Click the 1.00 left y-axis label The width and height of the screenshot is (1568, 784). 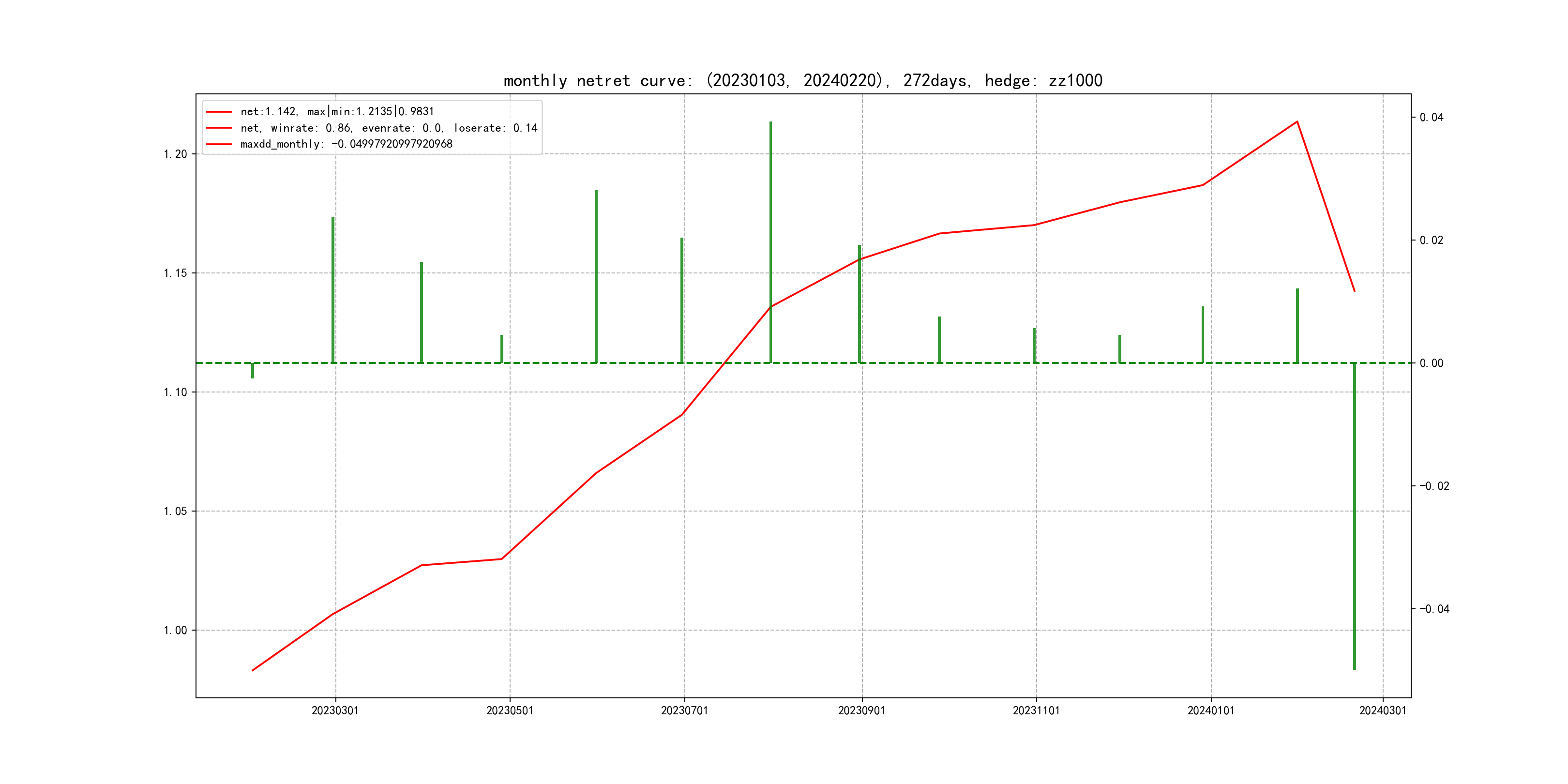pyautogui.click(x=175, y=630)
